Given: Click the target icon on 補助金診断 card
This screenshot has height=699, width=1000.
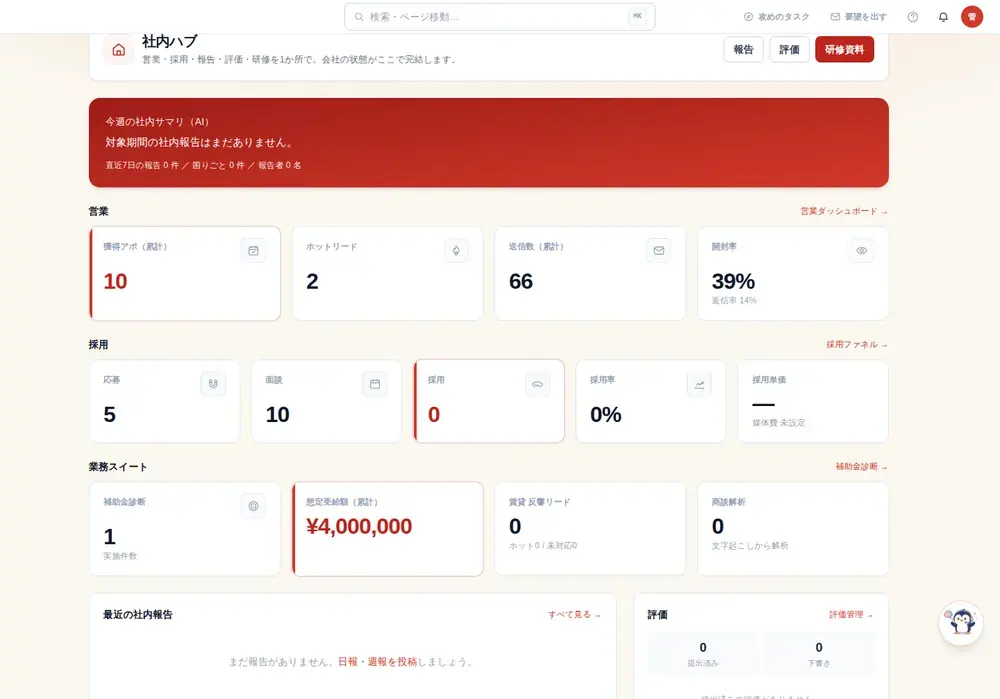Looking at the screenshot, I should click(x=253, y=506).
